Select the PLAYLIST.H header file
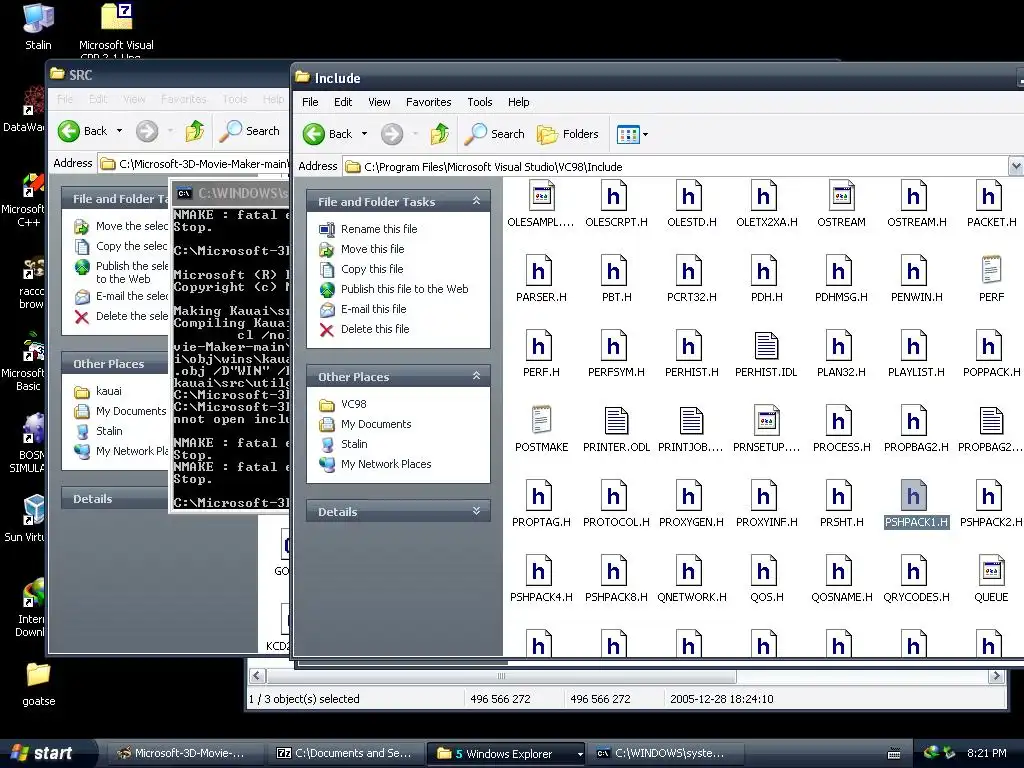Image resolution: width=1024 pixels, height=768 pixels. [916, 354]
